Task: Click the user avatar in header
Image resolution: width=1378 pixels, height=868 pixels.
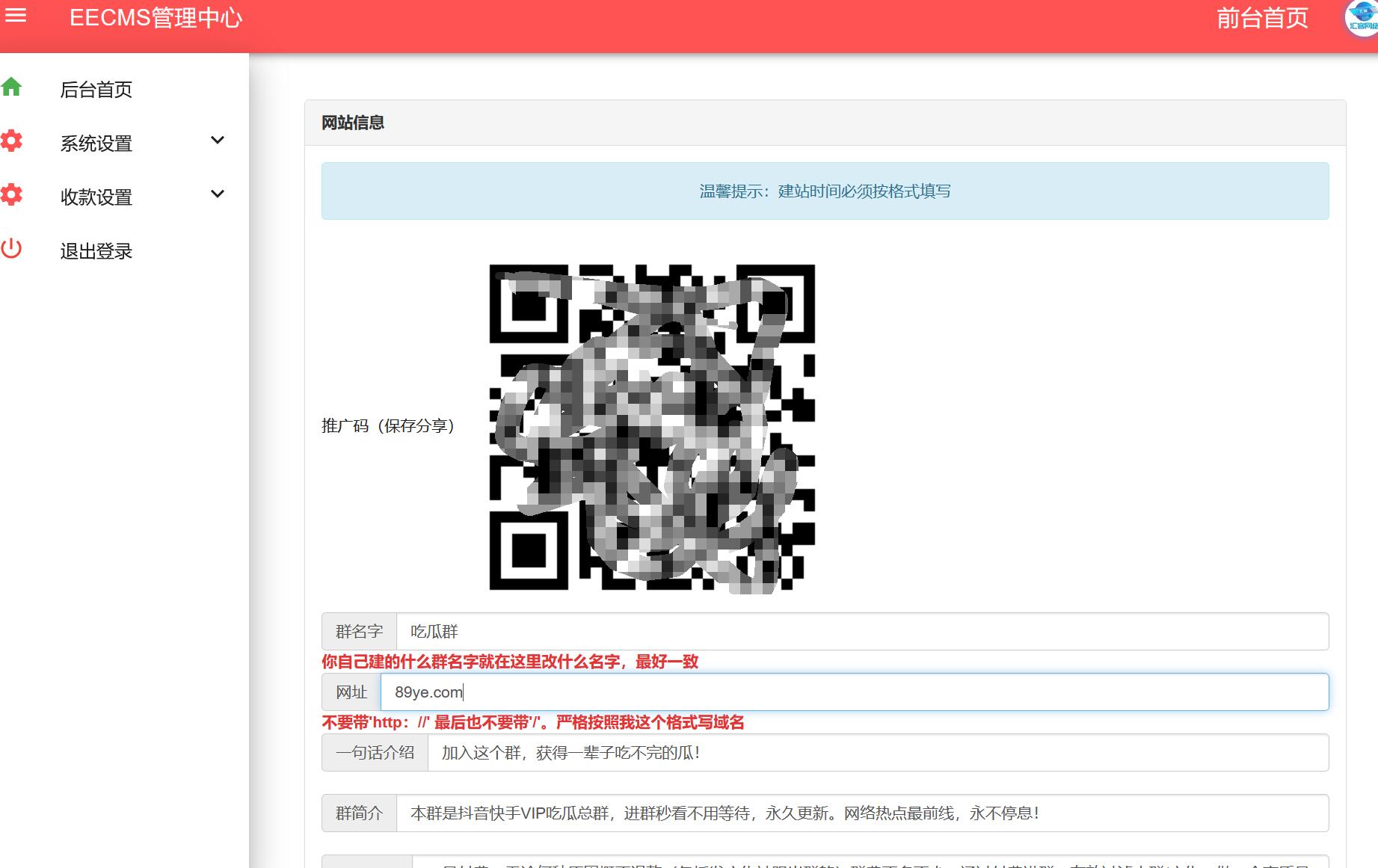Action: click(1362, 19)
